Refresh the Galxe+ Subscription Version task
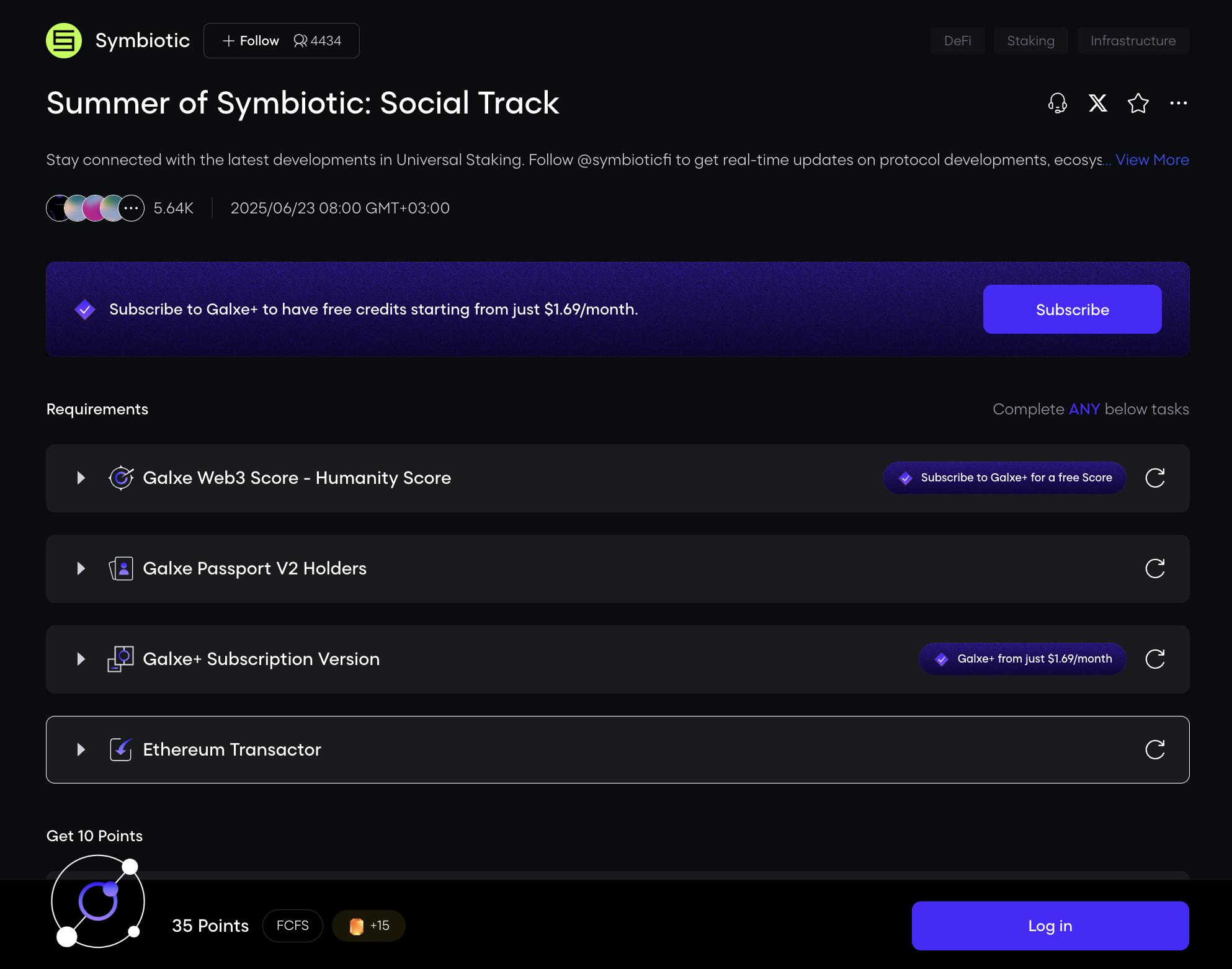The height and width of the screenshot is (969, 1232). coord(1154,659)
